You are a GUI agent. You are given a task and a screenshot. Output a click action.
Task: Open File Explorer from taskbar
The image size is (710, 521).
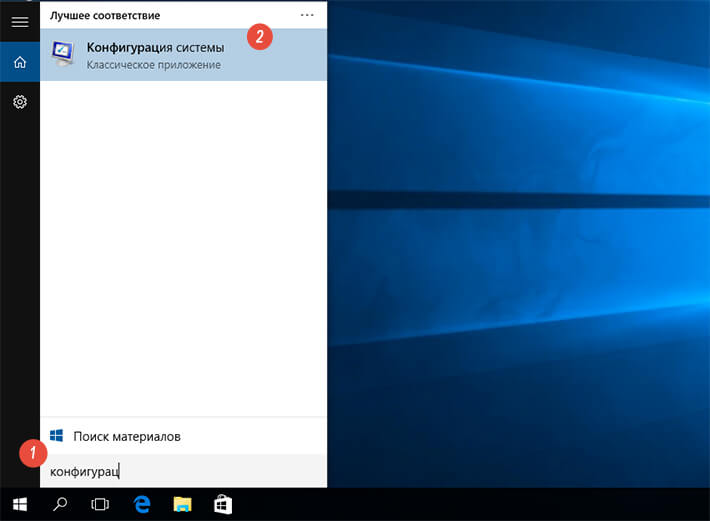tap(182, 504)
